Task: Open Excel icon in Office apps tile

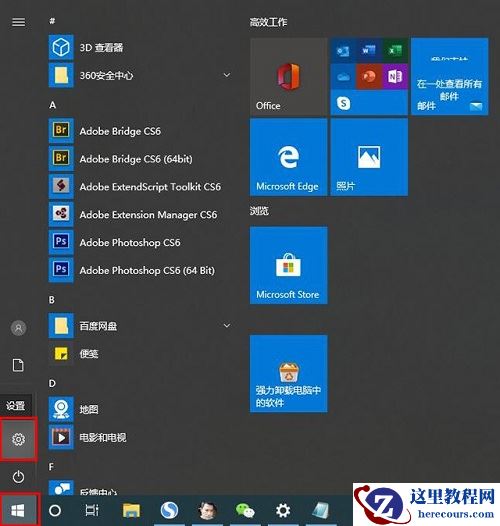Action: [395, 50]
